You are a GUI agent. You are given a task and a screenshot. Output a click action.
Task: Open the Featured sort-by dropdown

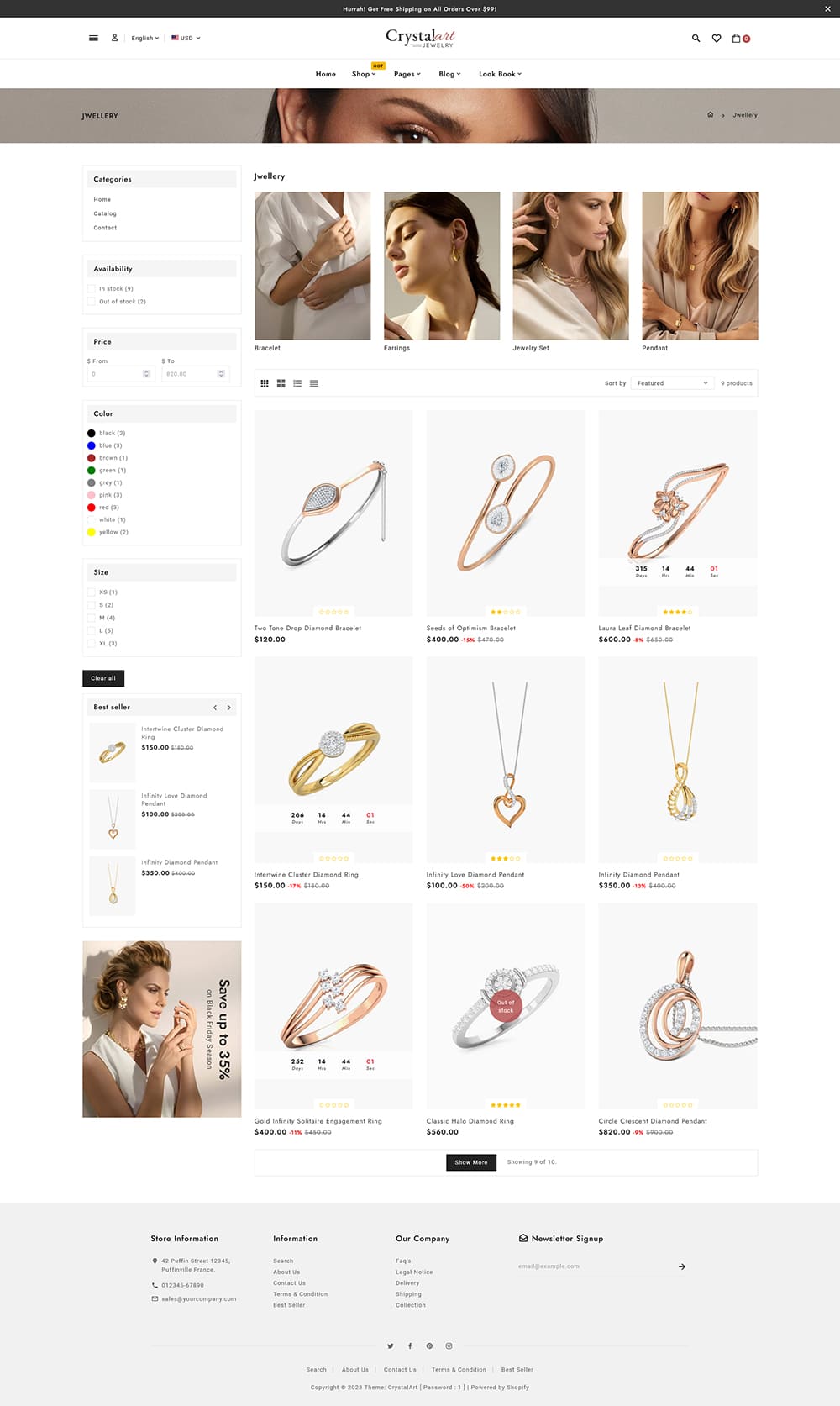pos(672,383)
